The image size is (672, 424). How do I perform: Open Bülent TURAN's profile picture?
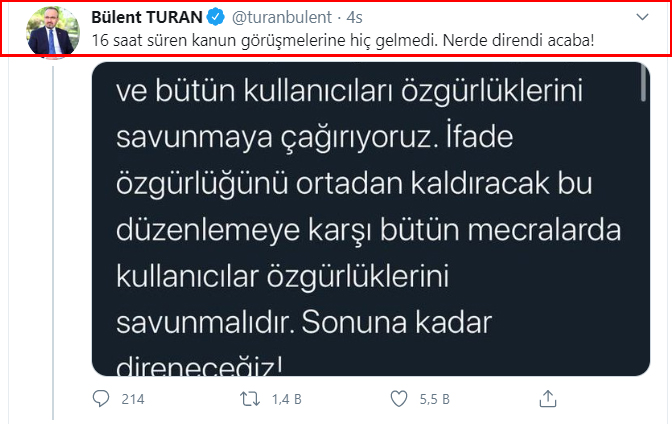point(53,32)
